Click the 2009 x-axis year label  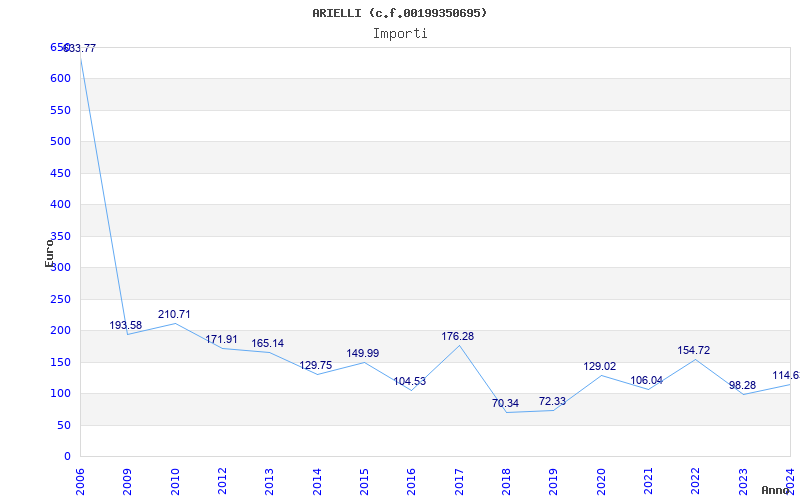point(127,482)
